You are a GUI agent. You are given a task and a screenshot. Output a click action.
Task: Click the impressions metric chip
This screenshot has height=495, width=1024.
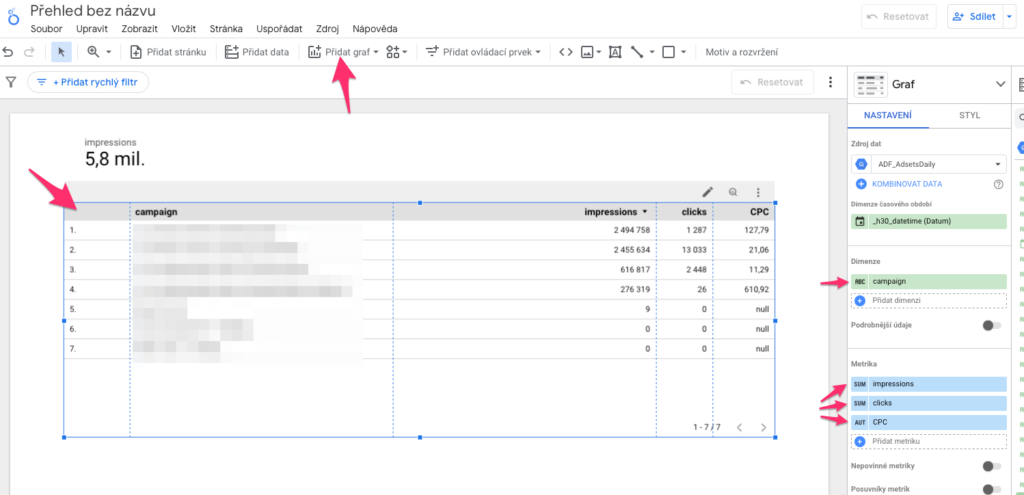pyautogui.click(x=929, y=384)
